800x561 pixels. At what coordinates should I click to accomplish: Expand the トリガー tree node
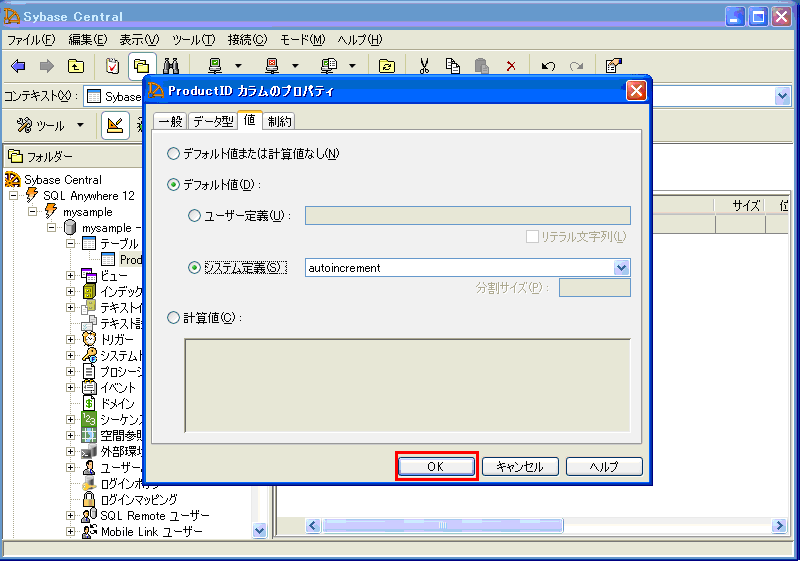[71, 339]
